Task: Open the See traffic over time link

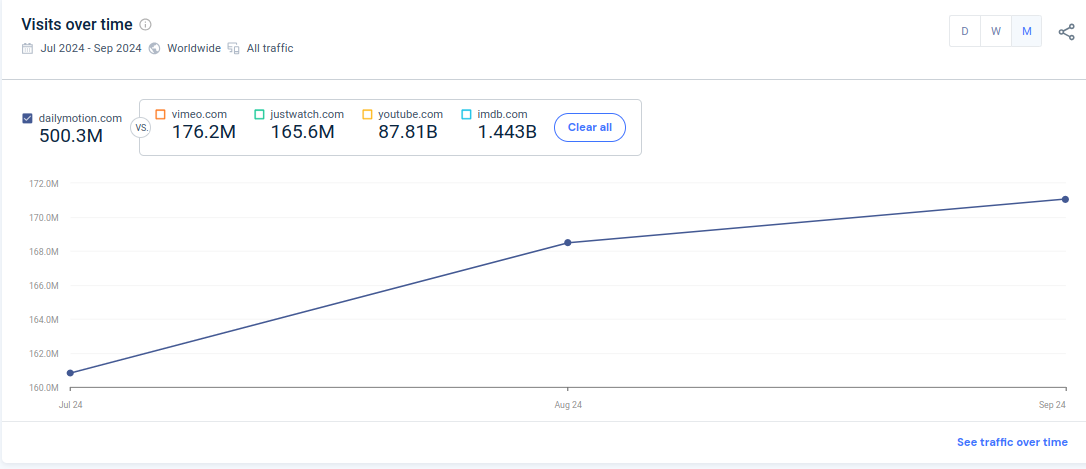Action: (x=1012, y=442)
